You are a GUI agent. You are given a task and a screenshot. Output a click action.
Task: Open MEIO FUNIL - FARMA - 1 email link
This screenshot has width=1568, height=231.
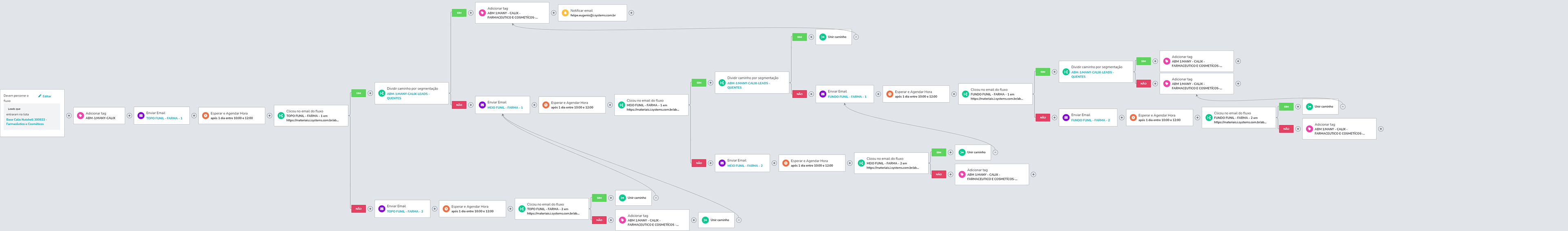pos(505,107)
